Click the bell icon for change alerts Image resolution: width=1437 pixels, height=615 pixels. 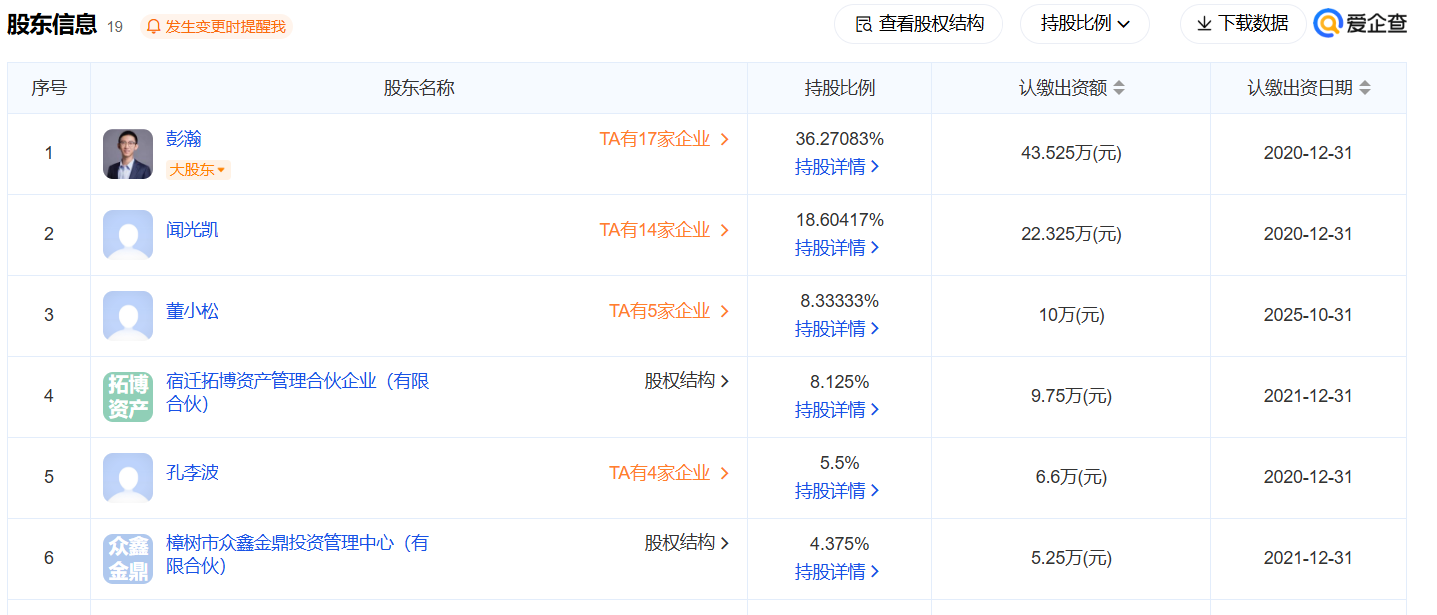click(x=153, y=27)
